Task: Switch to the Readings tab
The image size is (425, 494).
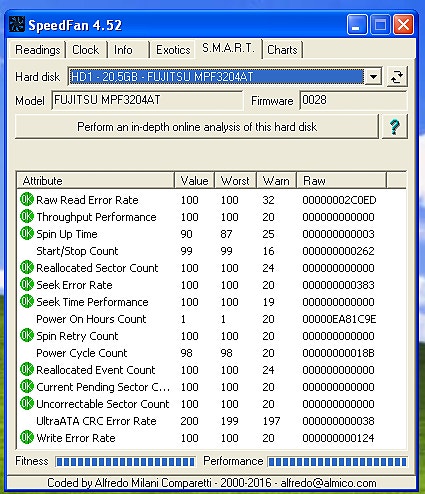Action: (x=38, y=50)
